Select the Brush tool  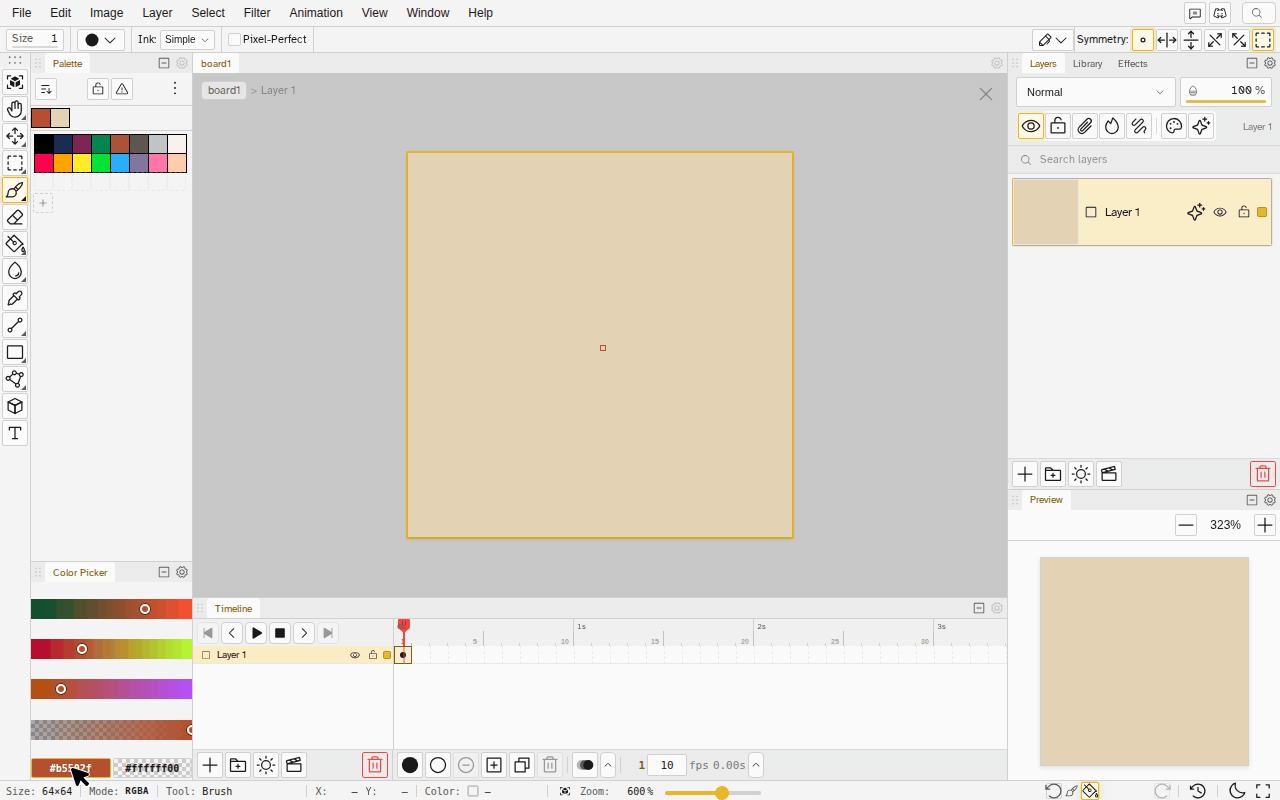[15, 190]
